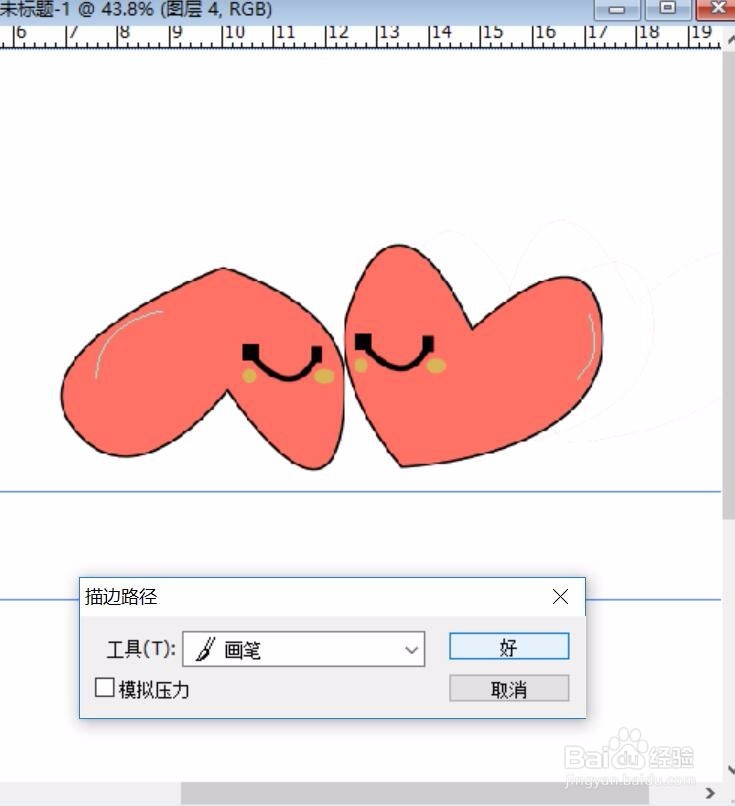Close the 未标题-1 document window
Image resolution: width=735 pixels, height=806 pixels.
717,9
